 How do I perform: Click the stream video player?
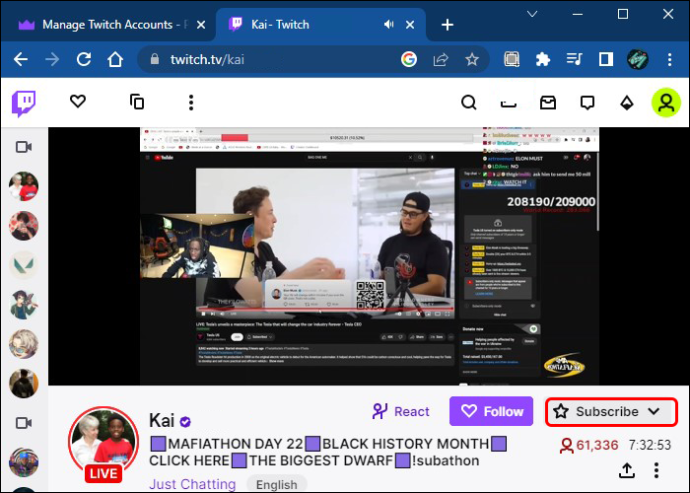pos(369,256)
